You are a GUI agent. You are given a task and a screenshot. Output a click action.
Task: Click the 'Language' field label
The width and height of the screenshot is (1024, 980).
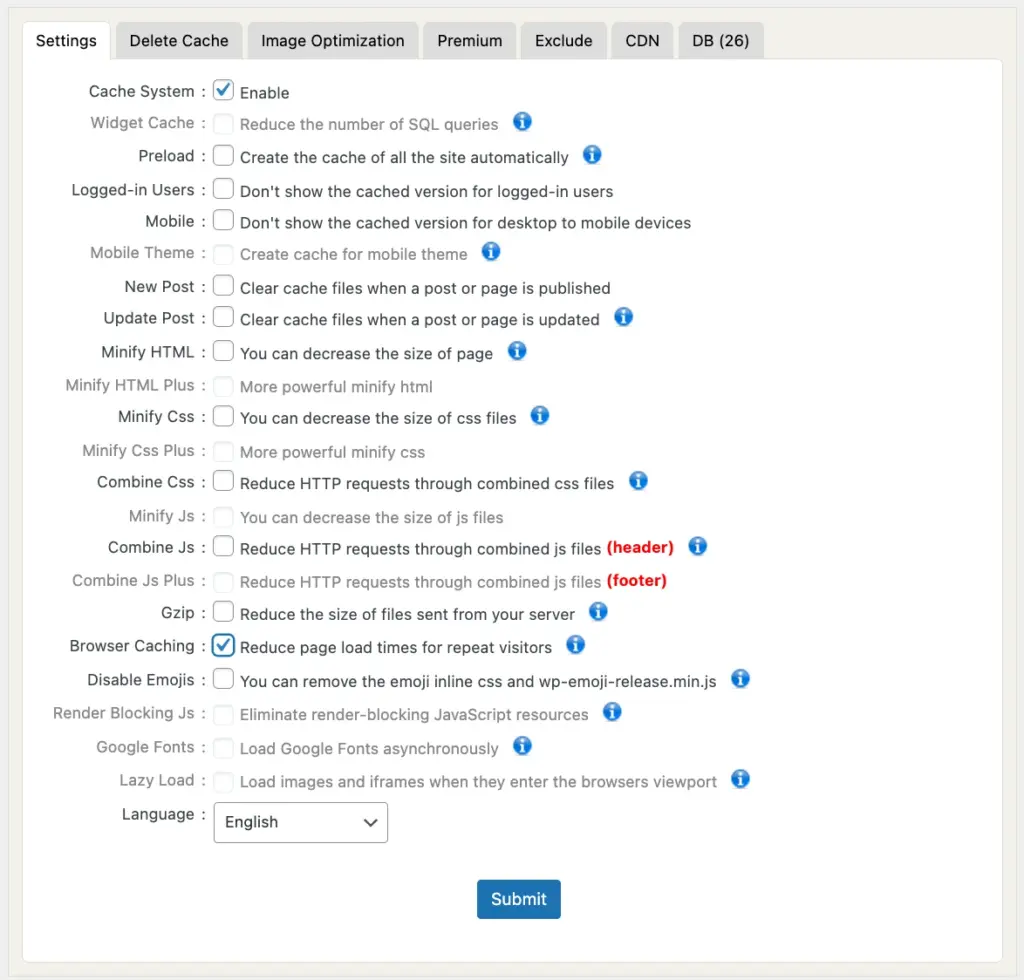tap(158, 814)
